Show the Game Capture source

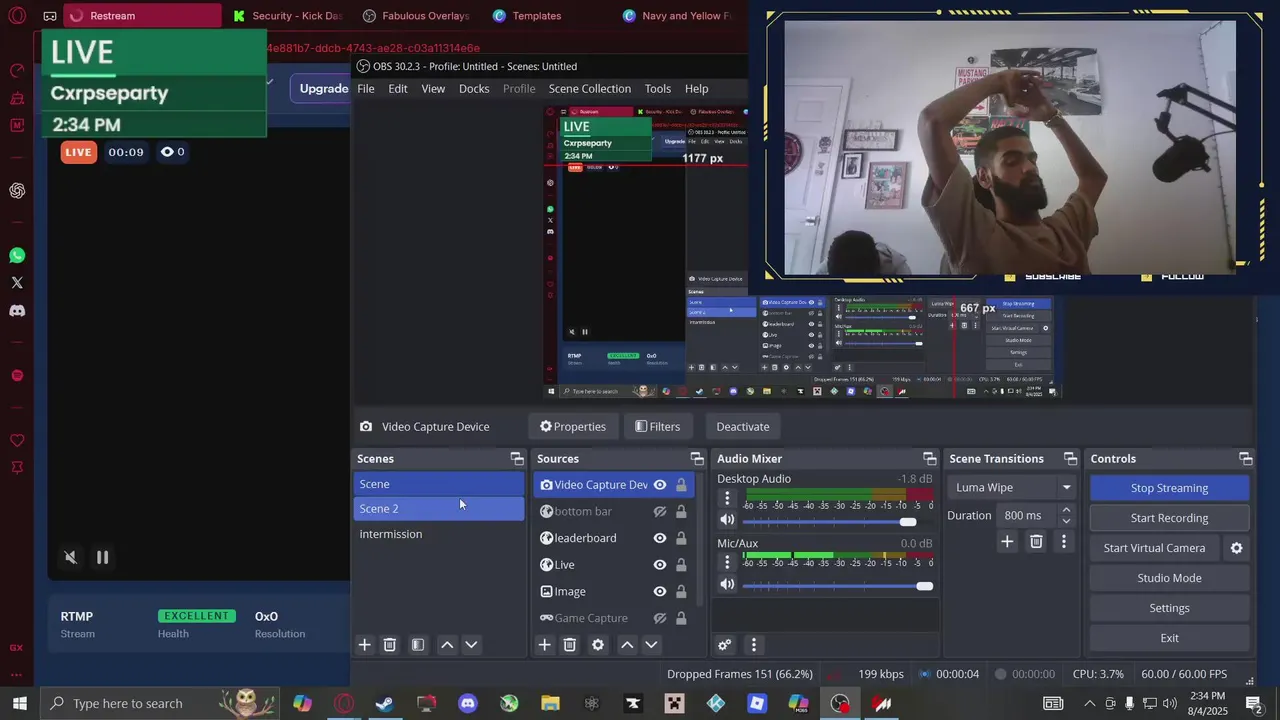coord(660,618)
